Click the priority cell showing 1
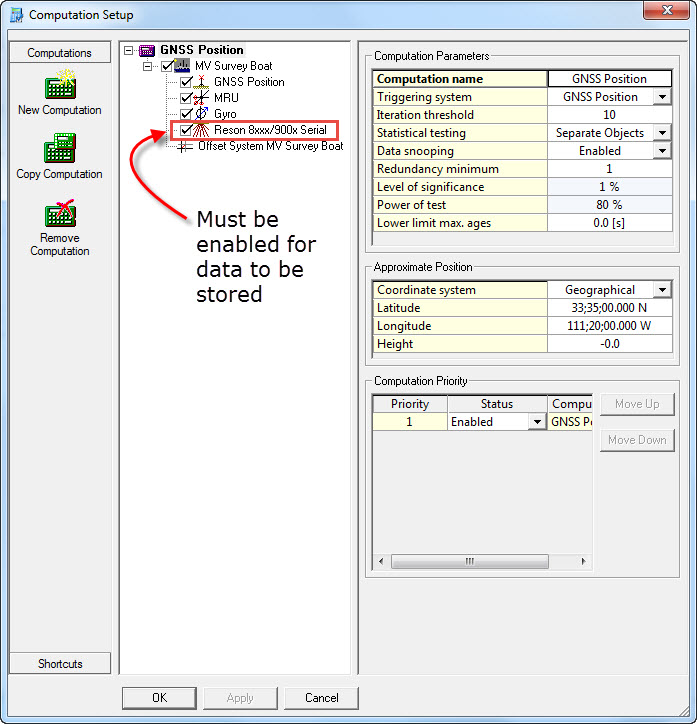This screenshot has width=697, height=724. [x=410, y=422]
